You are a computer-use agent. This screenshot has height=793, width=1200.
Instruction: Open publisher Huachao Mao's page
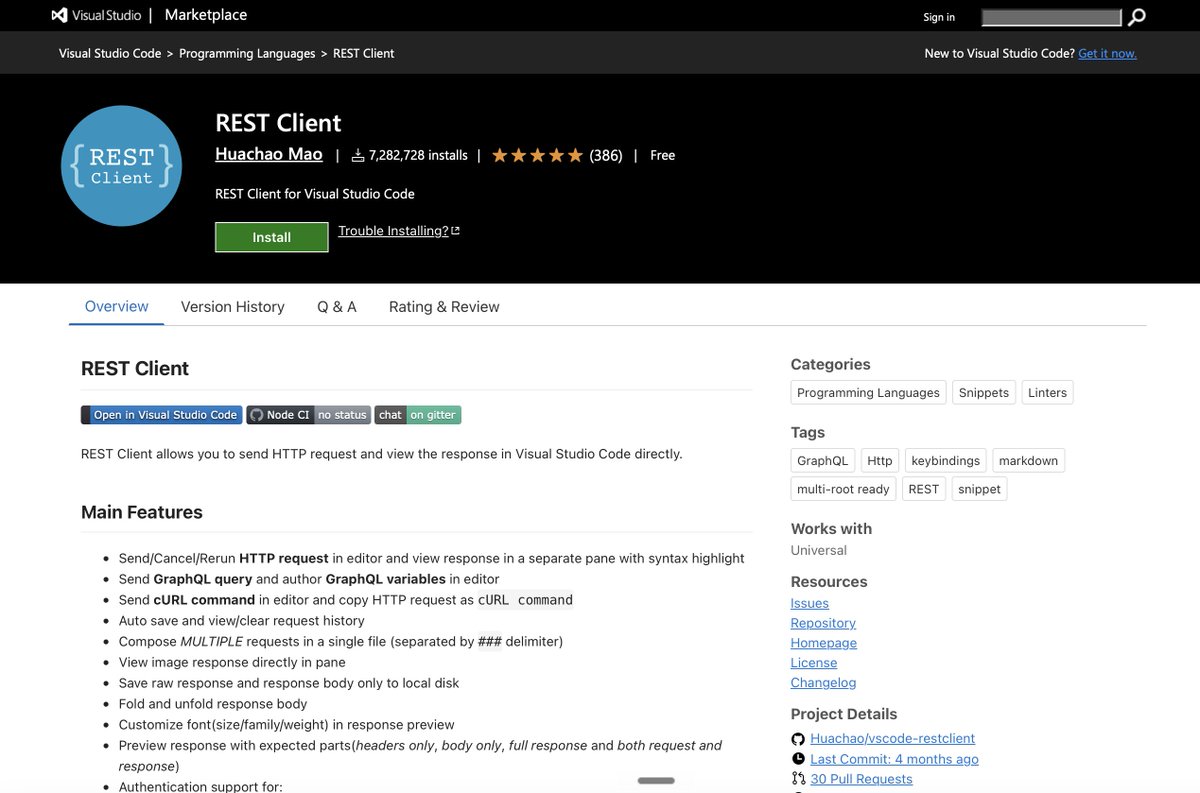pos(269,154)
